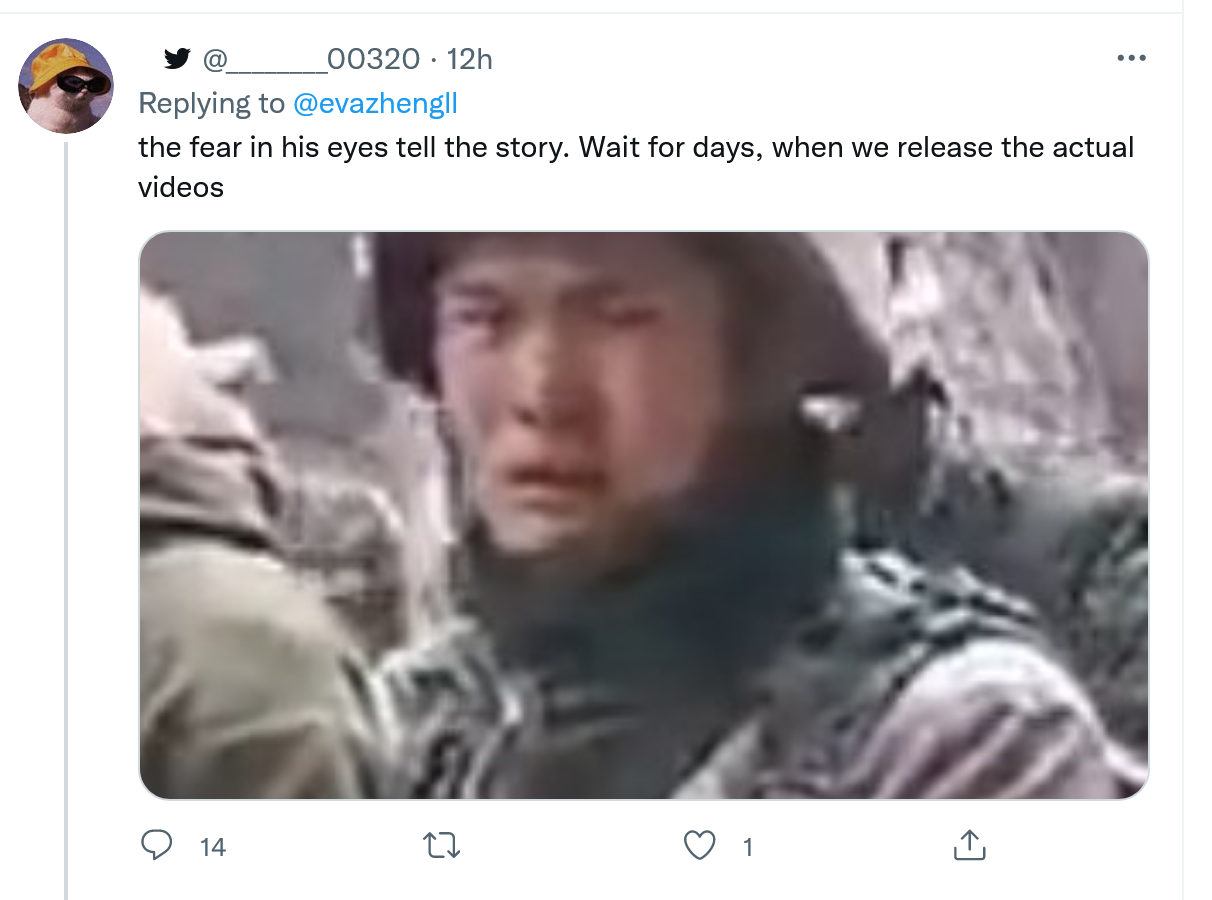Click the blank header space left of the three dots
This screenshot has height=900, width=1212.
click(800, 59)
